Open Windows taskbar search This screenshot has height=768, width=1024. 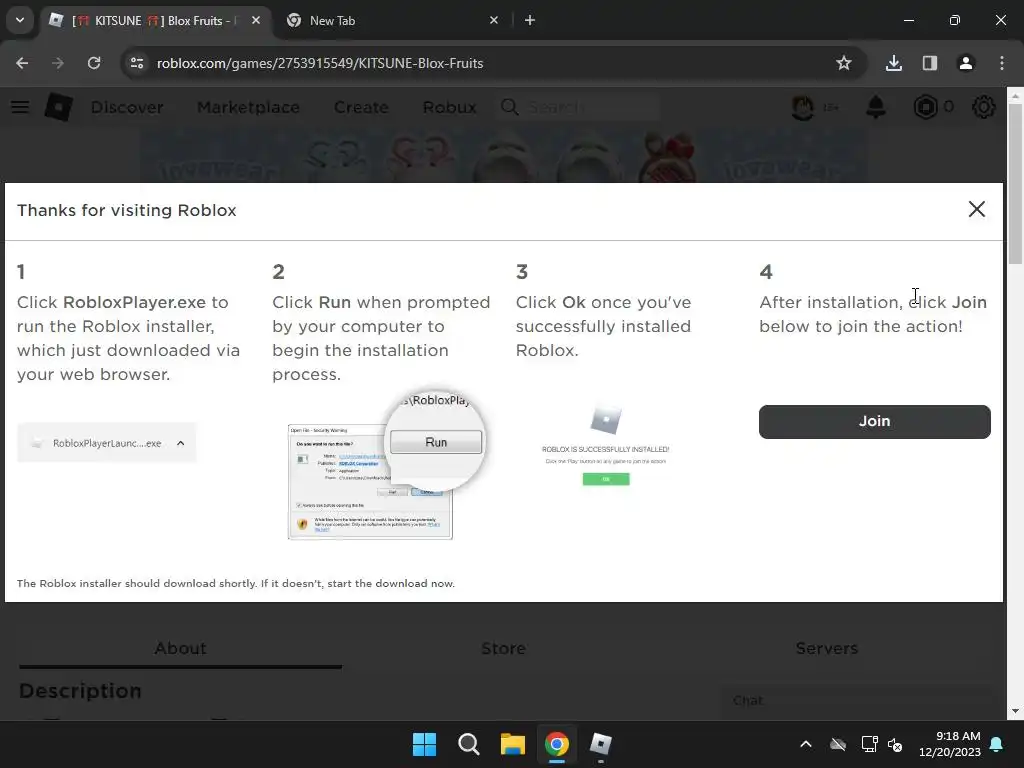469,744
